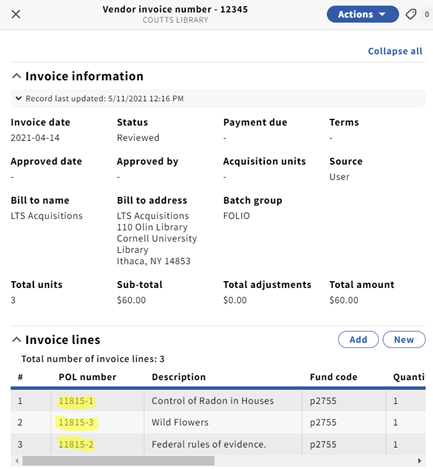This screenshot has width=433, height=469.
Task: Open the Actions dropdown menu
Action: [362, 14]
